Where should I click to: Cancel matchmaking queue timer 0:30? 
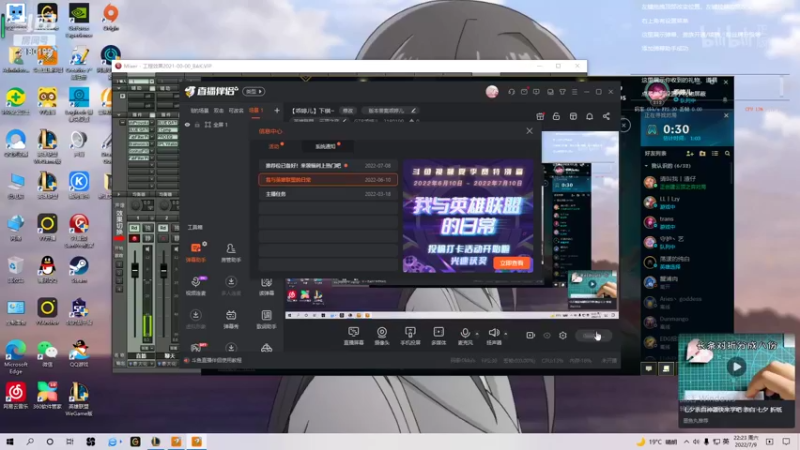click(726, 115)
